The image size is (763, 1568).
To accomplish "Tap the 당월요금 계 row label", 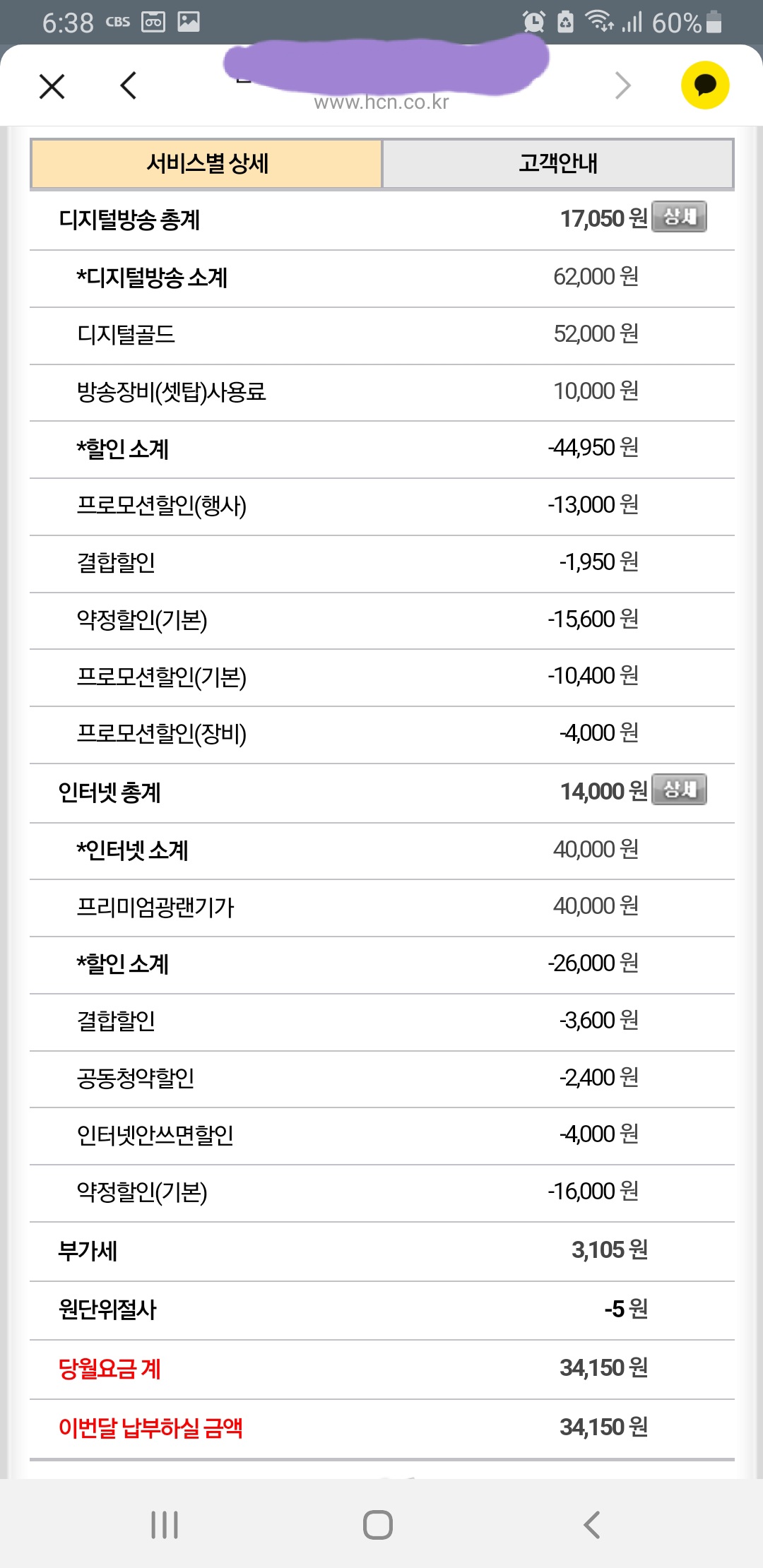I will [x=110, y=1369].
